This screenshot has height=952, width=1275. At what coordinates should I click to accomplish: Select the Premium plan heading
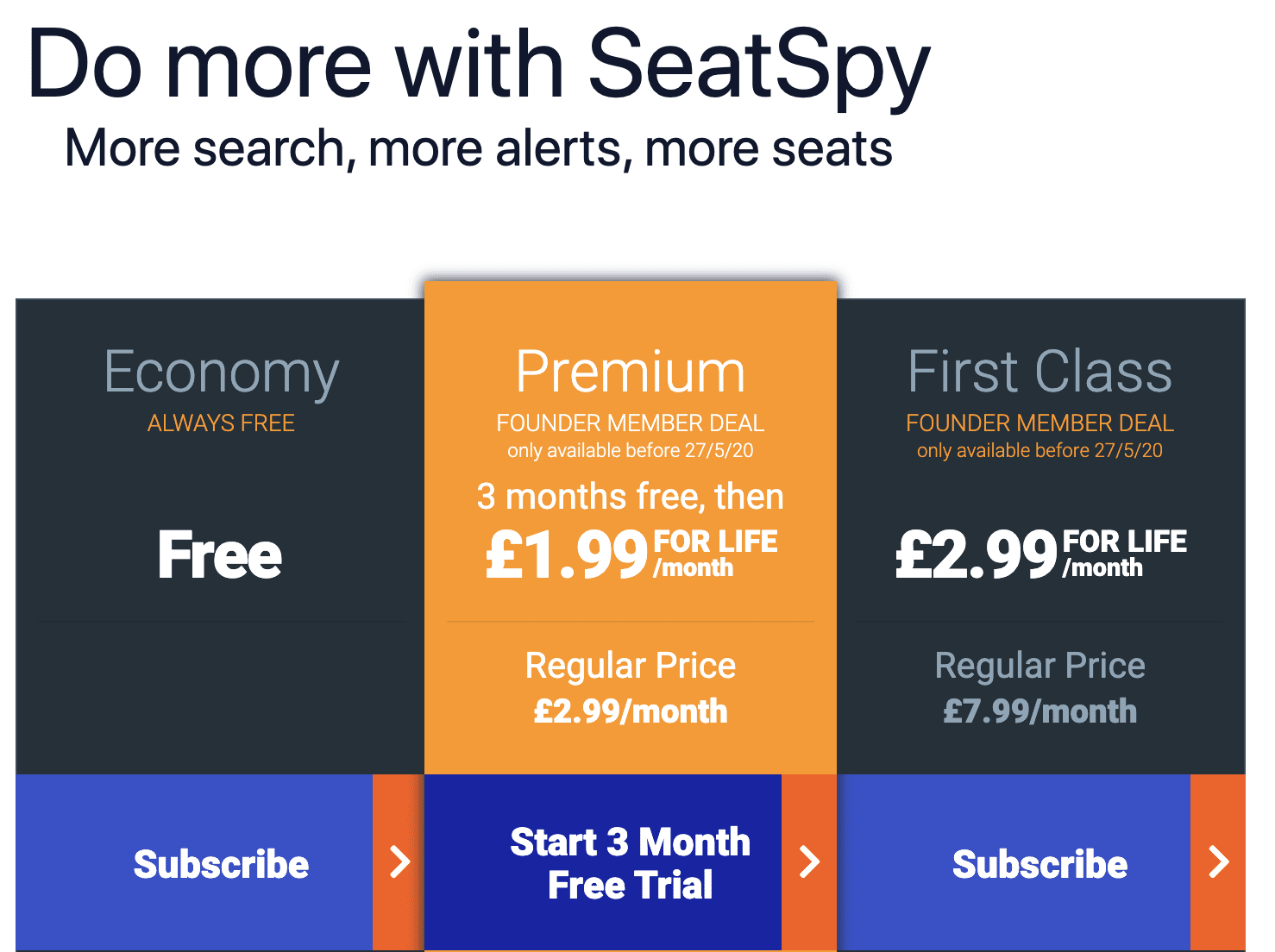631,373
